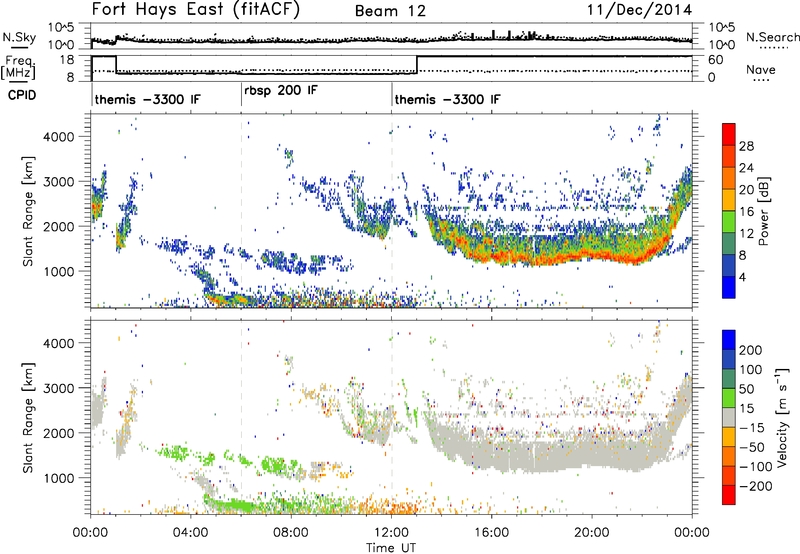Click the 'Nave' legend label
This screenshot has width=800, height=554.
click(x=761, y=69)
